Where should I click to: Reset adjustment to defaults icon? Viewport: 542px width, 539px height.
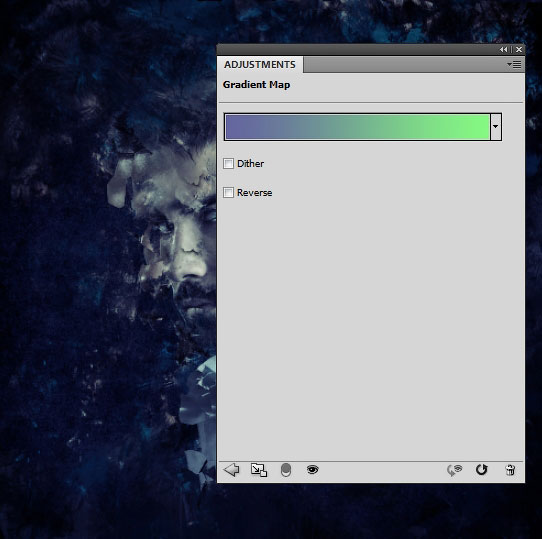482,470
